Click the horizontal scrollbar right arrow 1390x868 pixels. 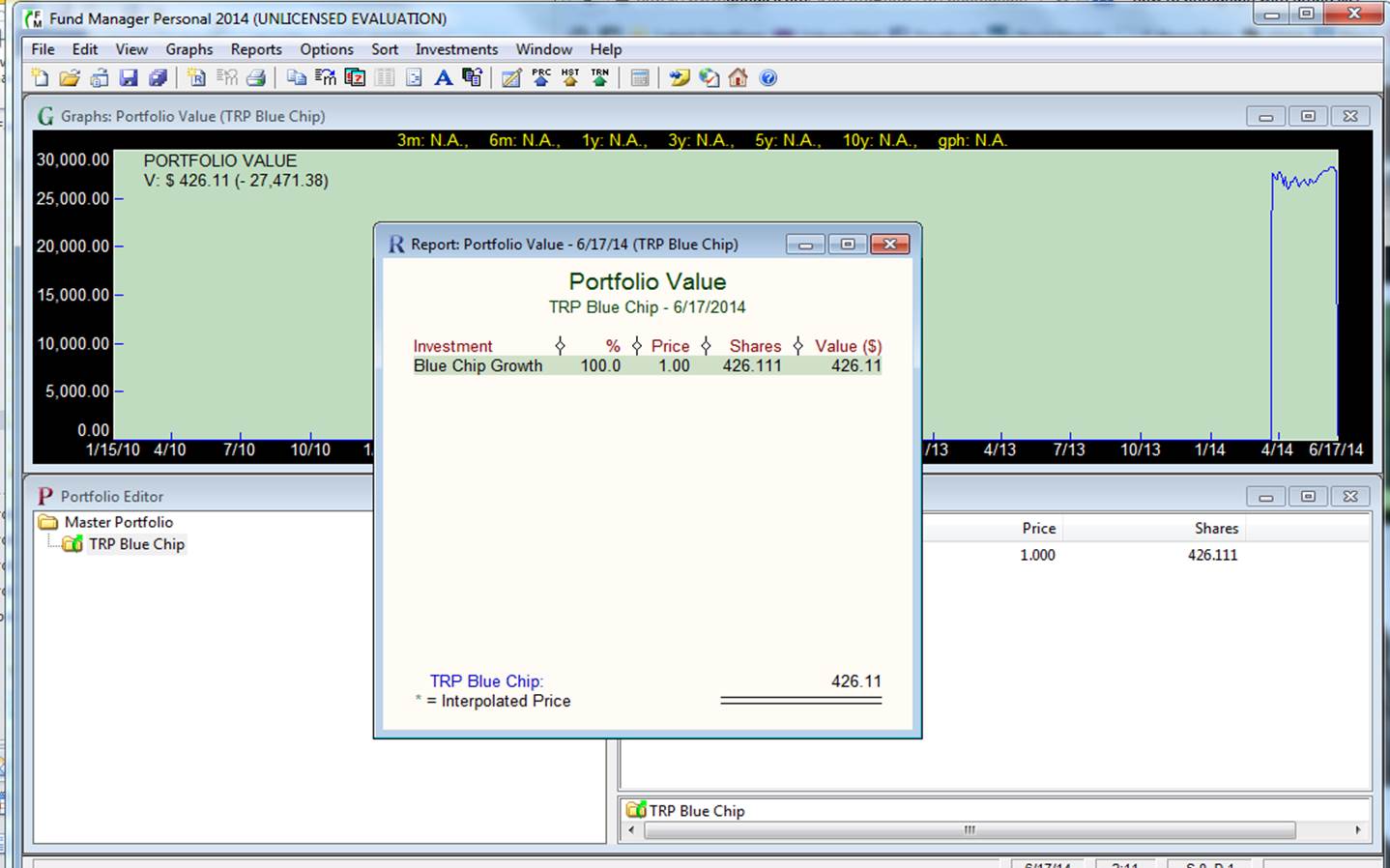[1358, 830]
